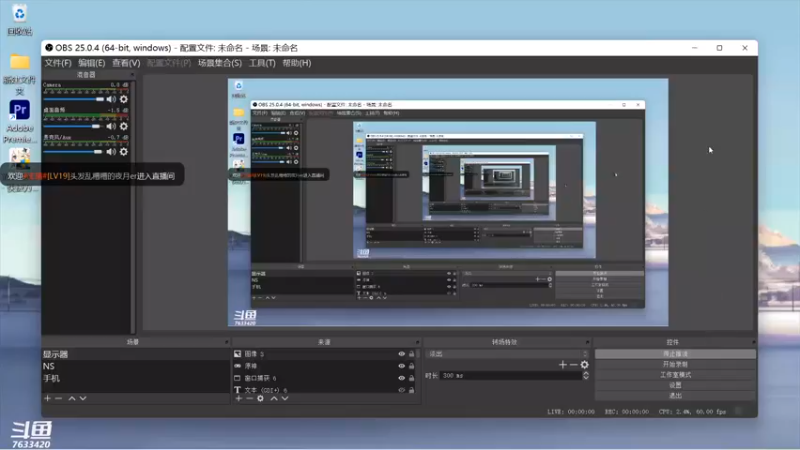This screenshot has width=800, height=450.
Task: Toggle lock for 窗口捕获 6 source
Action: pos(411,378)
